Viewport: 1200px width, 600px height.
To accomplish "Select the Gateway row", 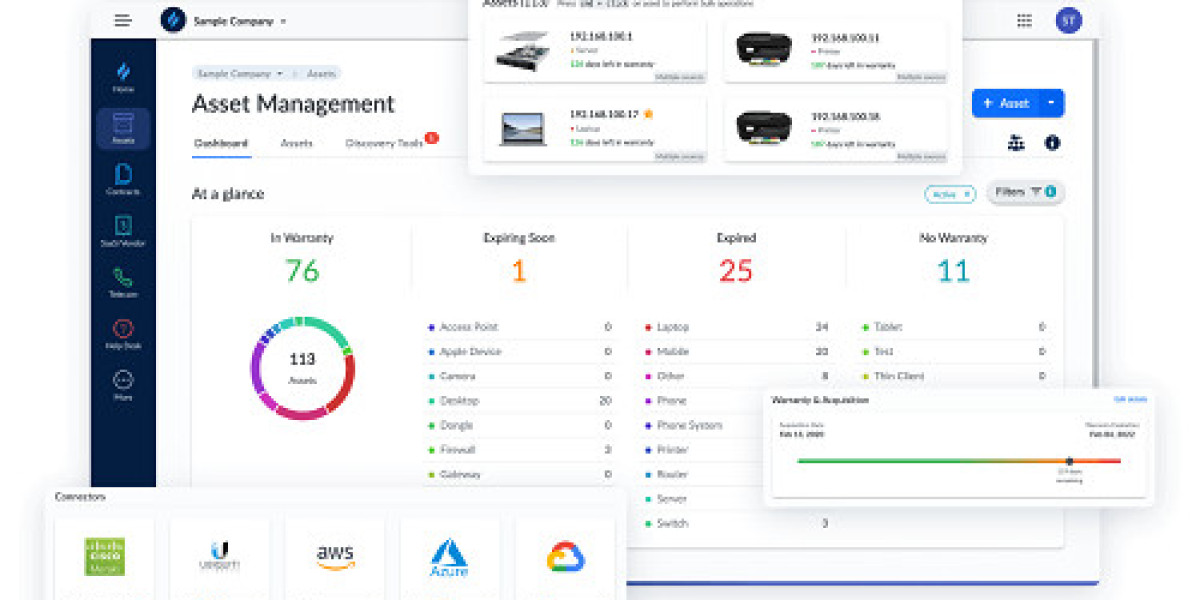I will pyautogui.click(x=520, y=475).
